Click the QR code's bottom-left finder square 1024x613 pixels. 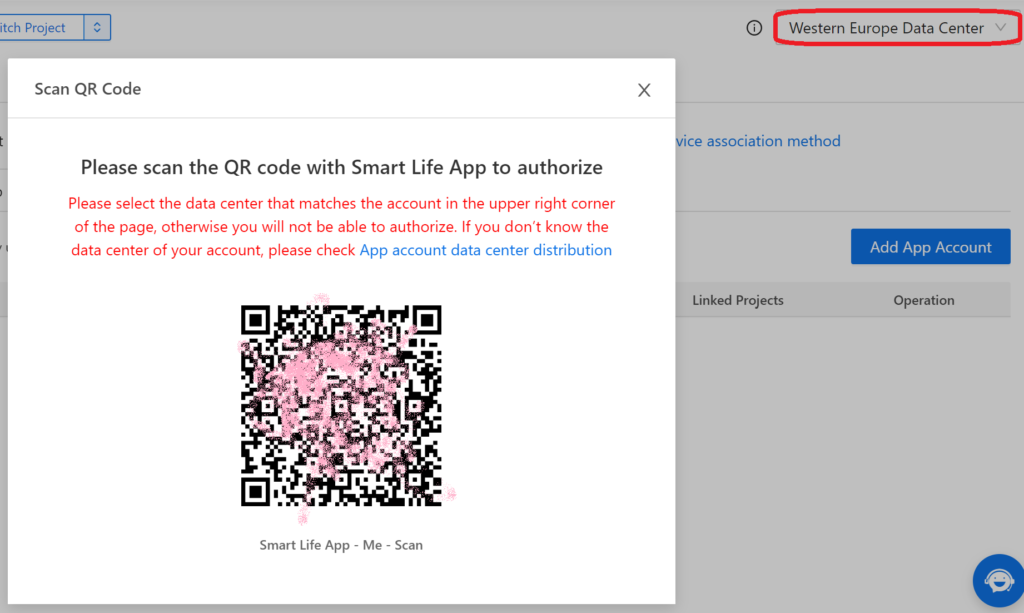[x=256, y=491]
